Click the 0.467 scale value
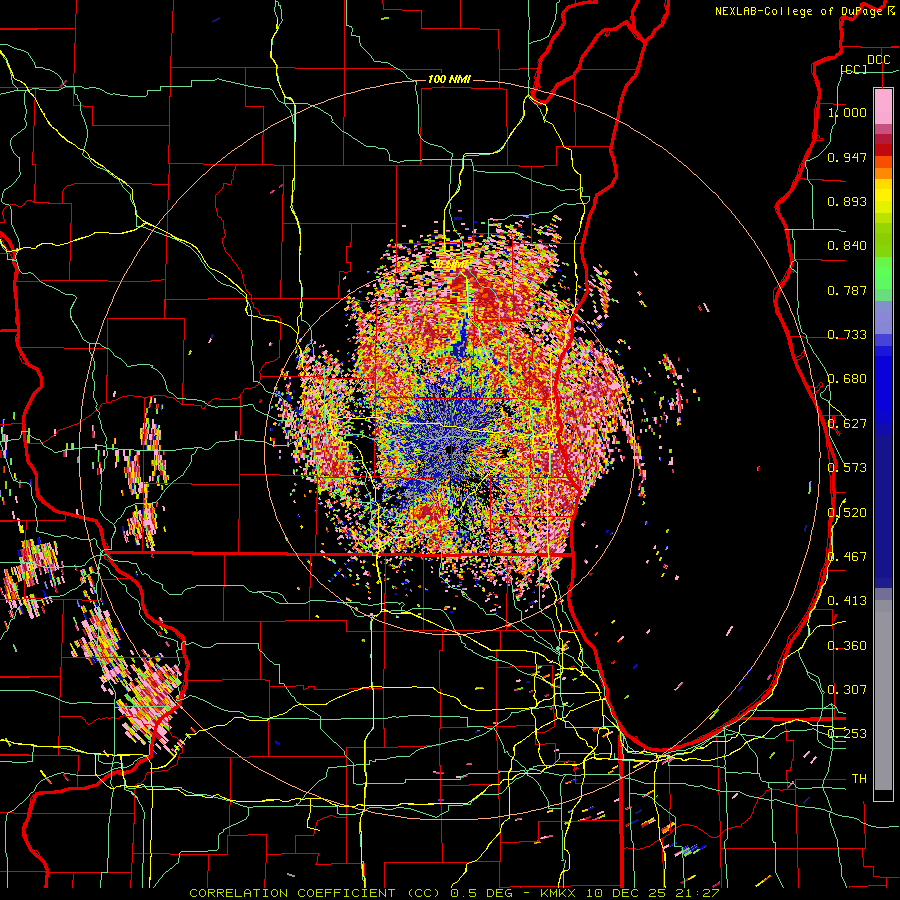The width and height of the screenshot is (900, 900). (847, 557)
